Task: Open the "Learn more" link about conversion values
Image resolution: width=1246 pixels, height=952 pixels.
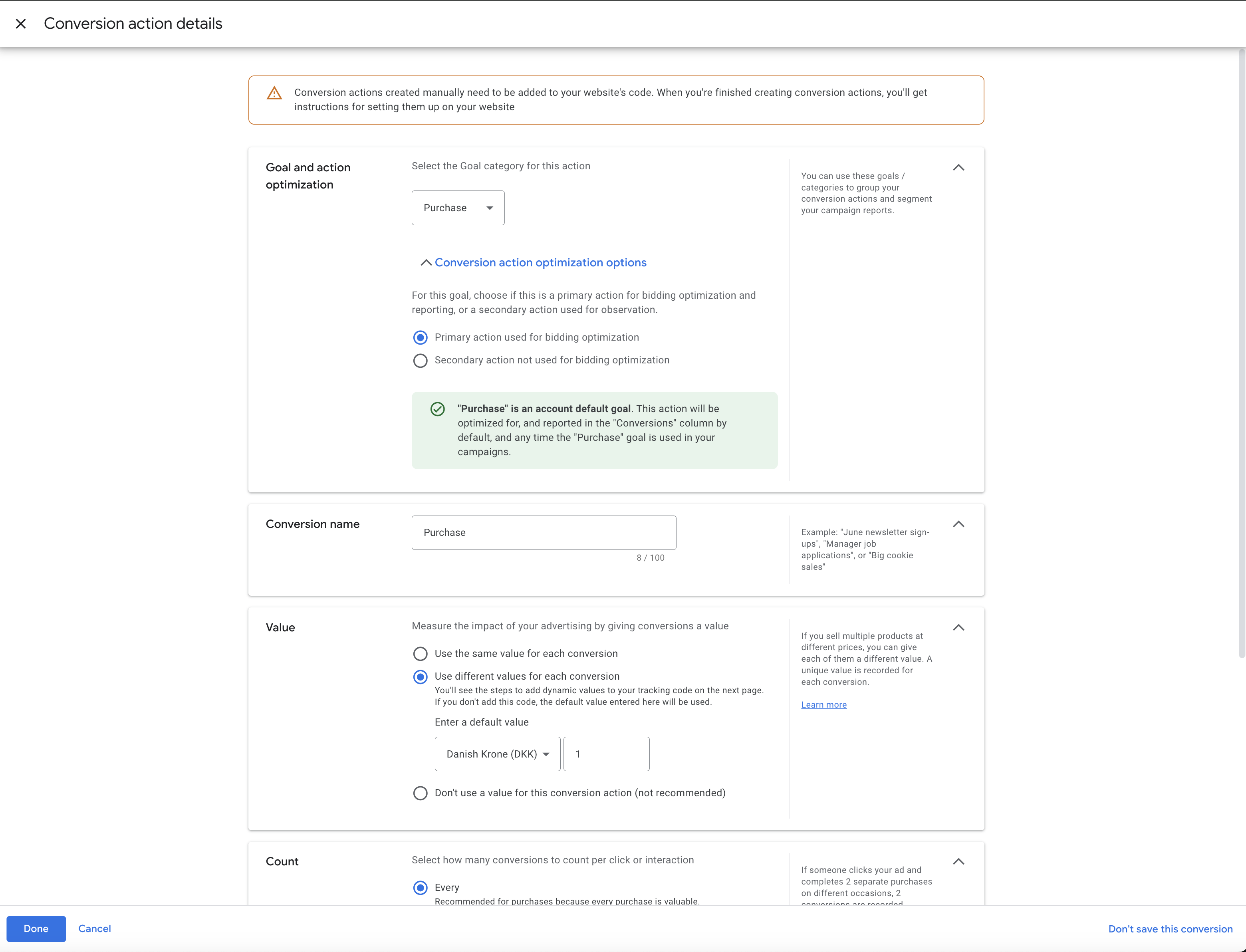Action: [x=823, y=704]
